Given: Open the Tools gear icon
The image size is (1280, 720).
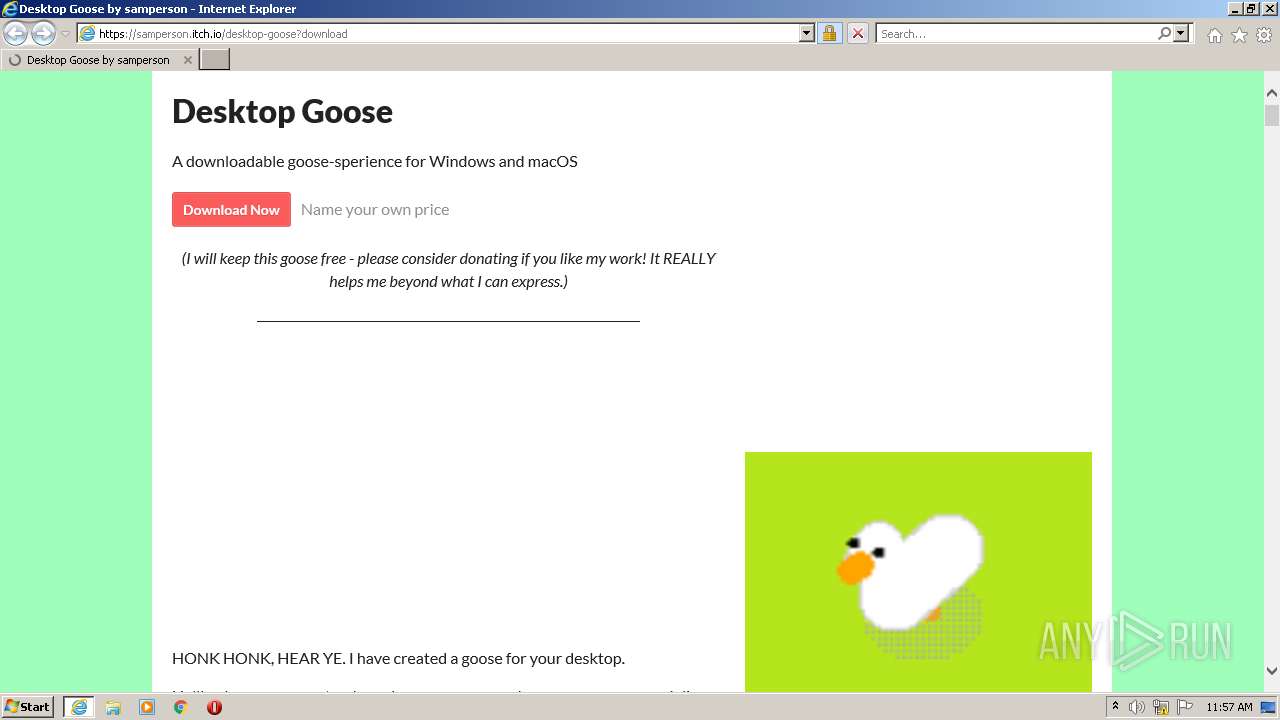Looking at the screenshot, I should click(1264, 35).
